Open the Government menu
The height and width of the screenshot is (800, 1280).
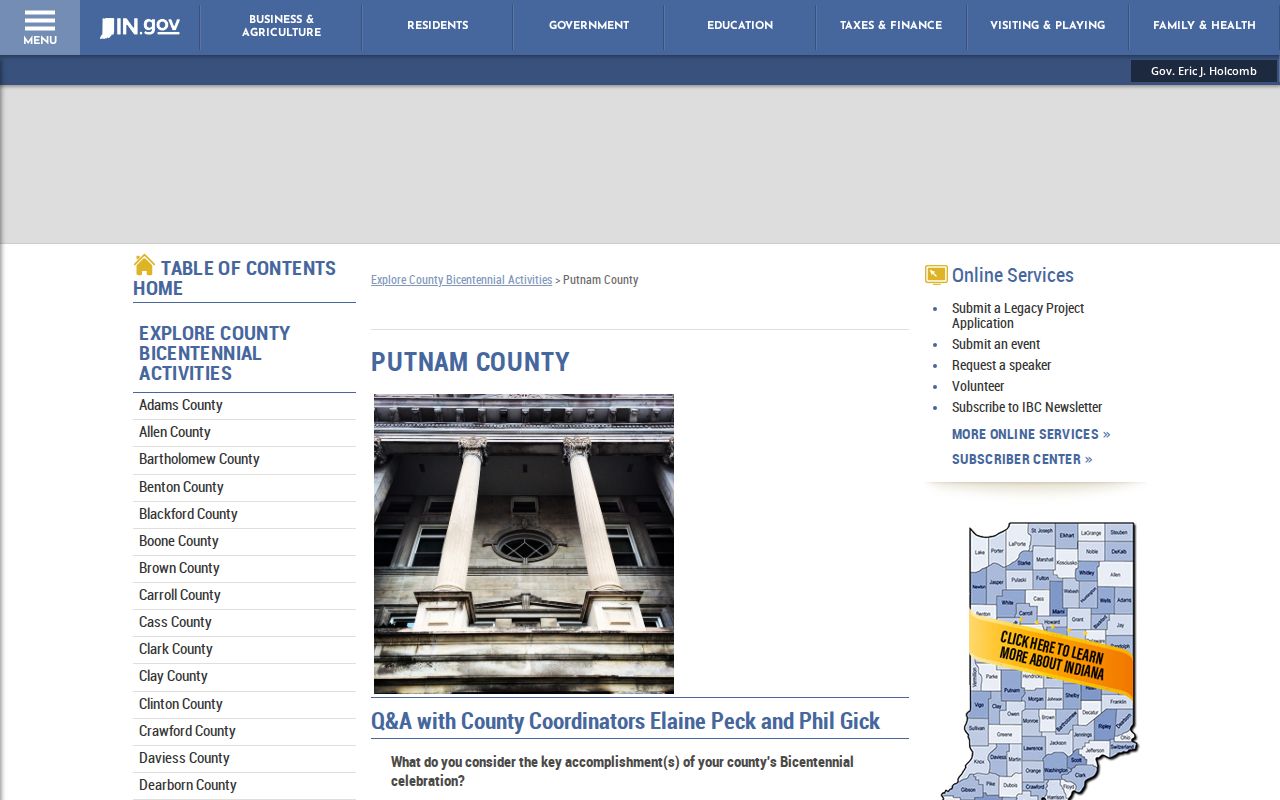point(589,26)
